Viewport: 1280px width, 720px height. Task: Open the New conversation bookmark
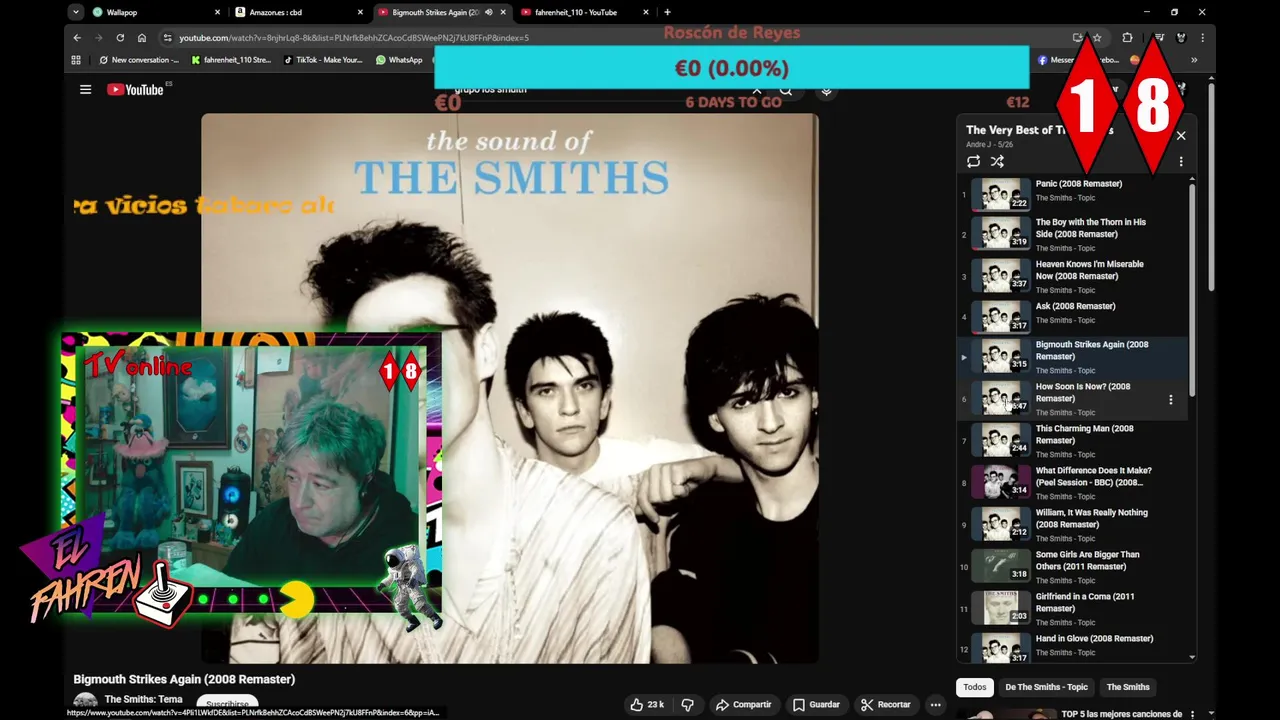(x=138, y=60)
